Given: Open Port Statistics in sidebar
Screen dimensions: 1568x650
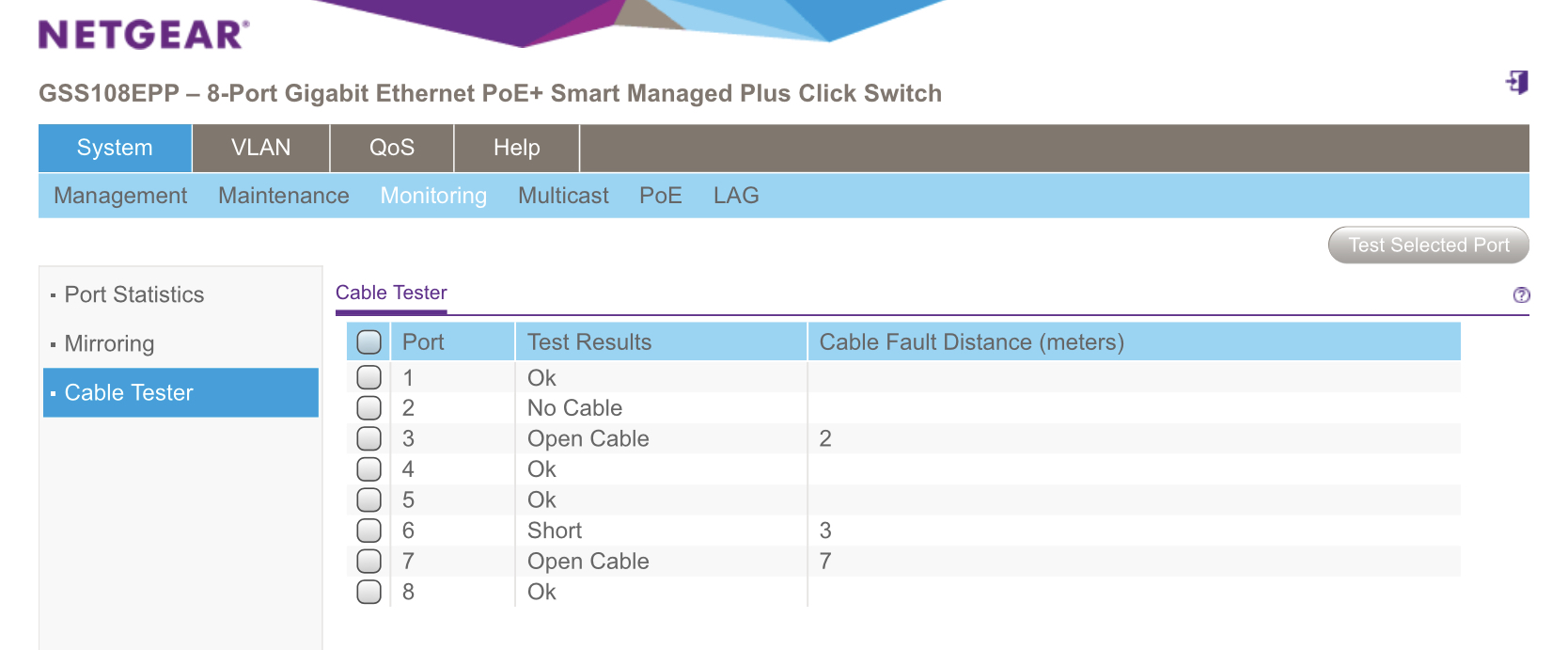Looking at the screenshot, I should 134,294.
